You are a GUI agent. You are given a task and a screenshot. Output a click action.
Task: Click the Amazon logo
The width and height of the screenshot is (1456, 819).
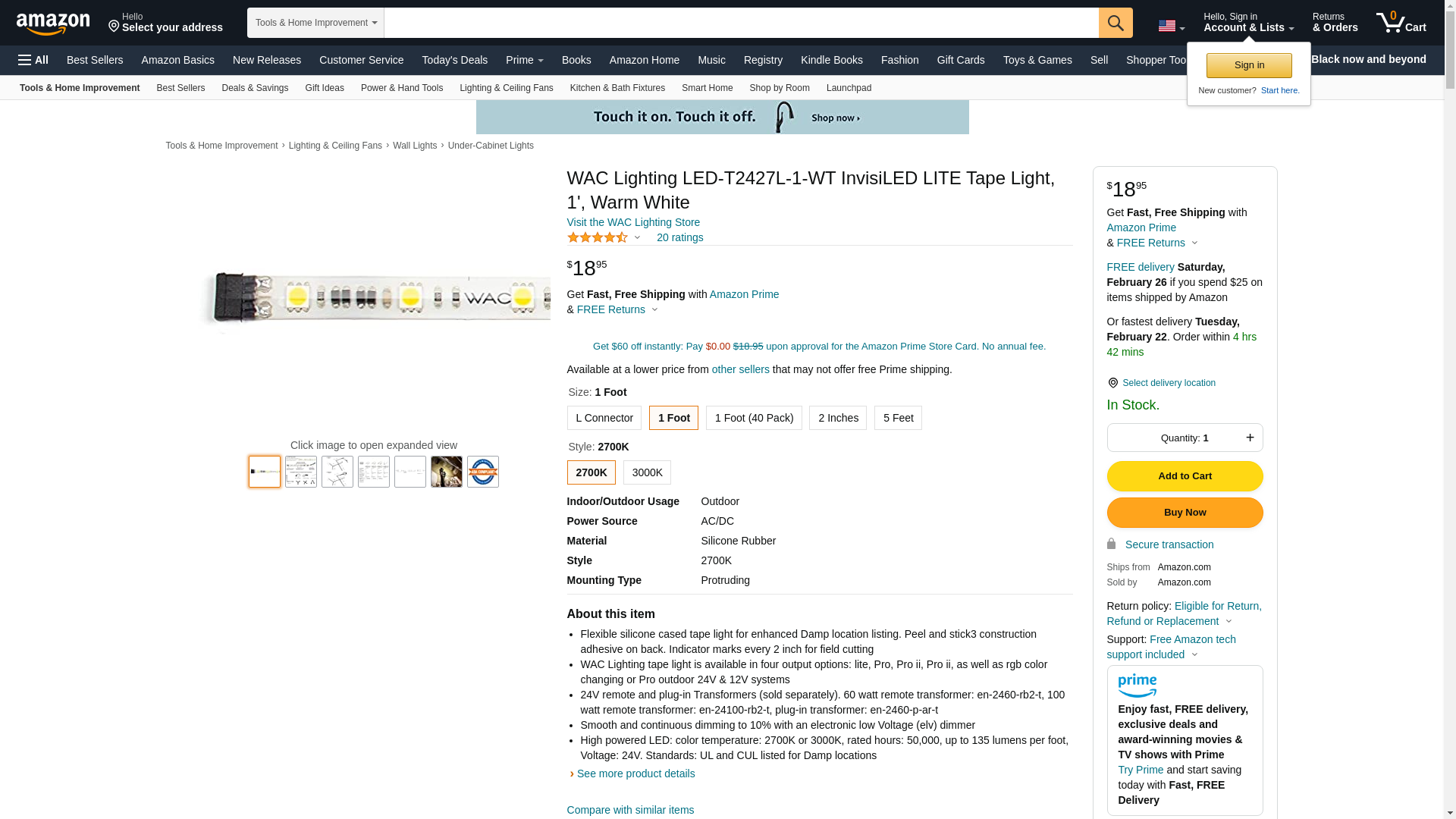tap(53, 24)
